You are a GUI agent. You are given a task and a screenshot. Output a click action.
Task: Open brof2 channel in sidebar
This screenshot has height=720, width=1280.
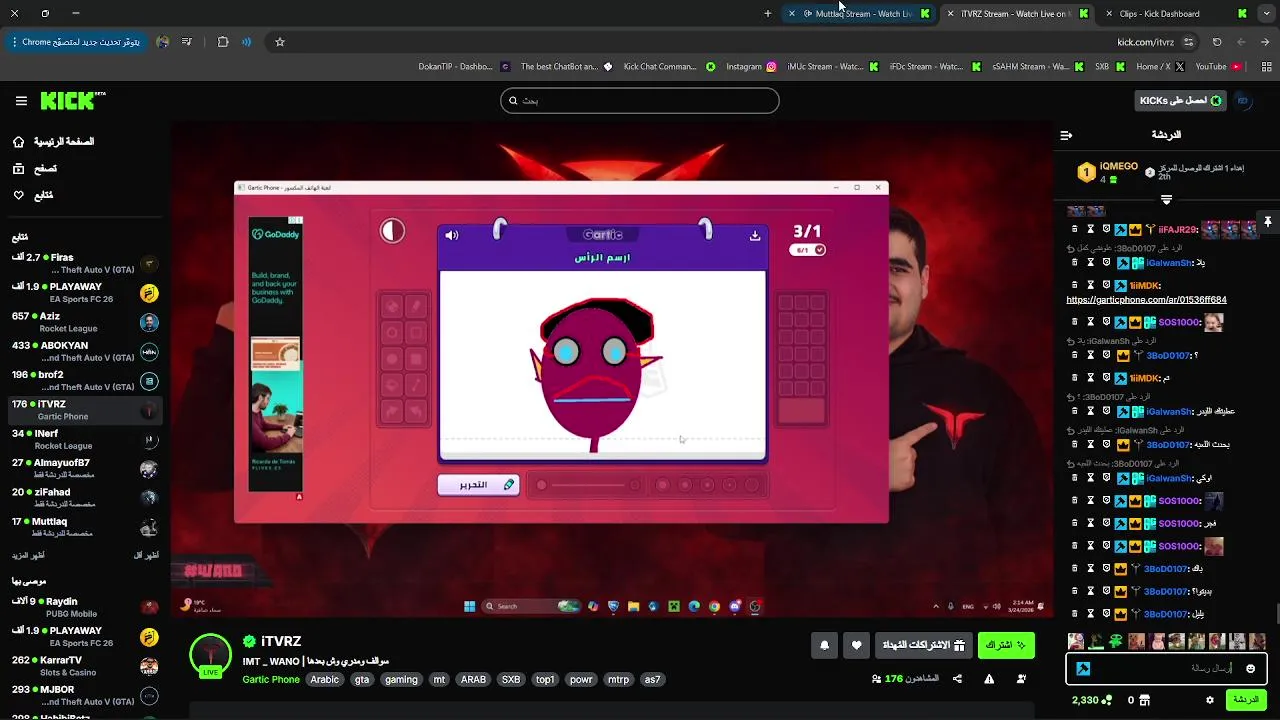pos(85,380)
